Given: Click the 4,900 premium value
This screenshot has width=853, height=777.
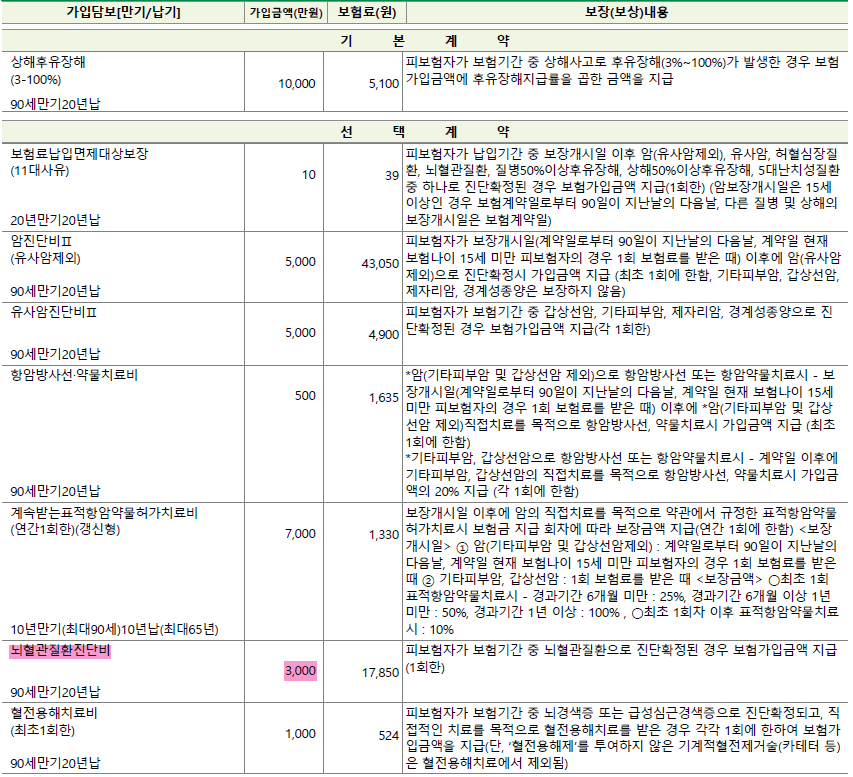Looking at the screenshot, I should 383,334.
